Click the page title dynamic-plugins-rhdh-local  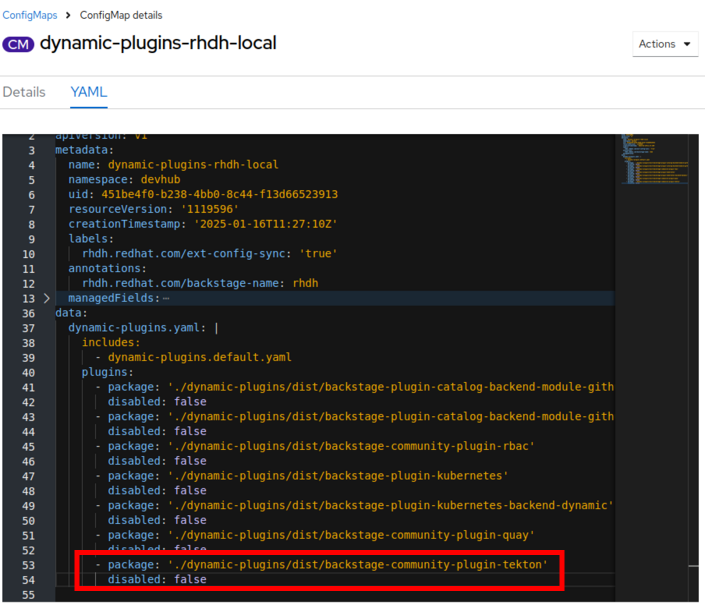pos(158,44)
